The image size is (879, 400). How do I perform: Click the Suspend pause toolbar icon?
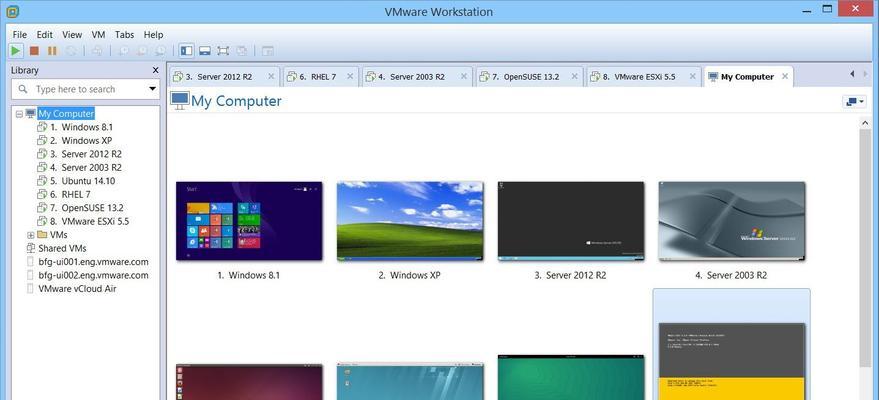(x=52, y=51)
